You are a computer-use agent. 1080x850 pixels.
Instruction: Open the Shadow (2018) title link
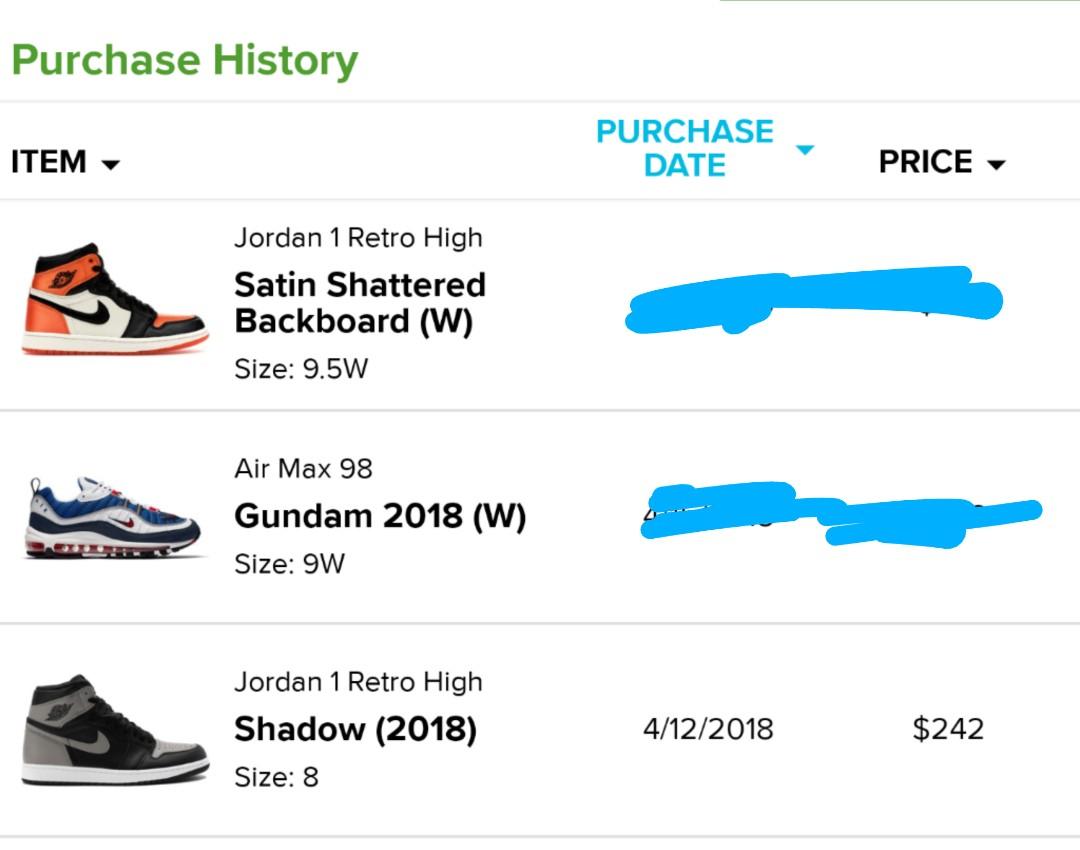tap(355, 729)
